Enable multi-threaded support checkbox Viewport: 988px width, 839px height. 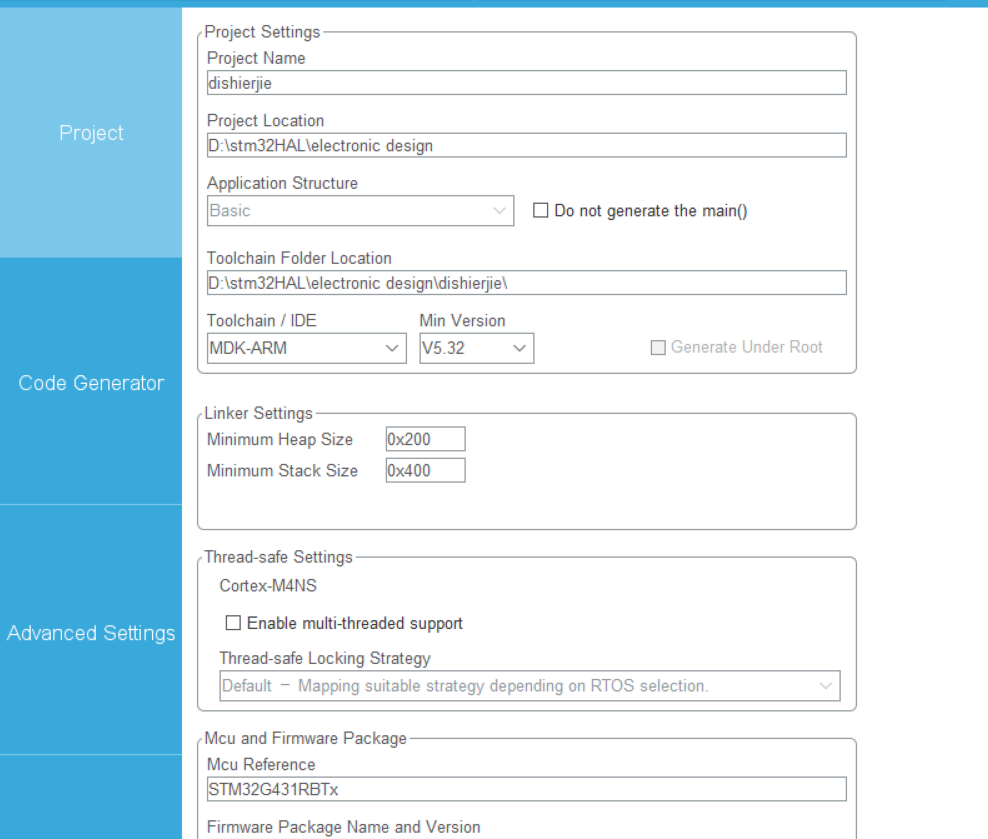point(233,623)
